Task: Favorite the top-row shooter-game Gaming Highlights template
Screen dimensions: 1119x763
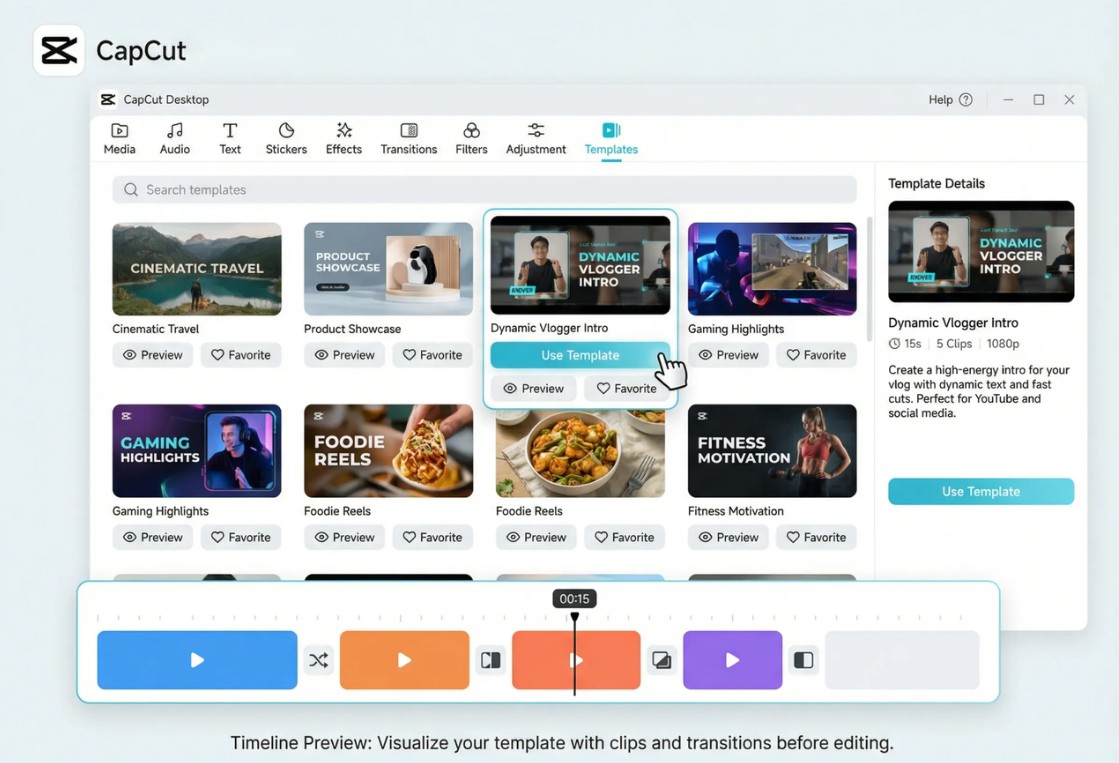Action: [816, 355]
